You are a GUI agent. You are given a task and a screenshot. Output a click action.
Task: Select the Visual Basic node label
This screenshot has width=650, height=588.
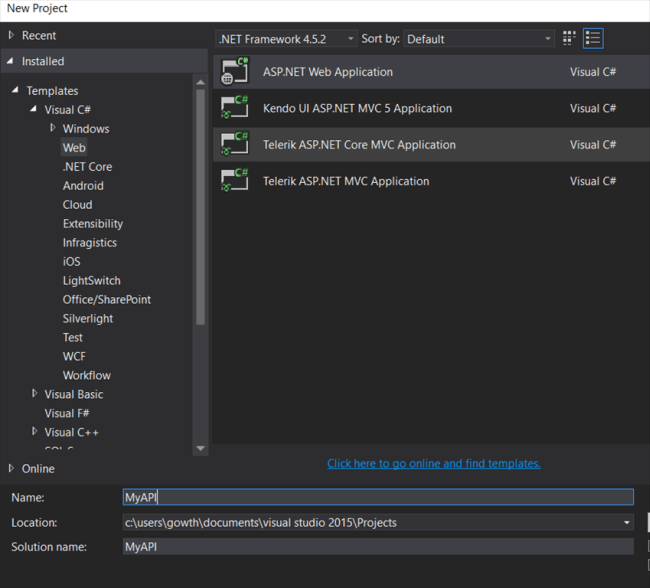click(74, 394)
